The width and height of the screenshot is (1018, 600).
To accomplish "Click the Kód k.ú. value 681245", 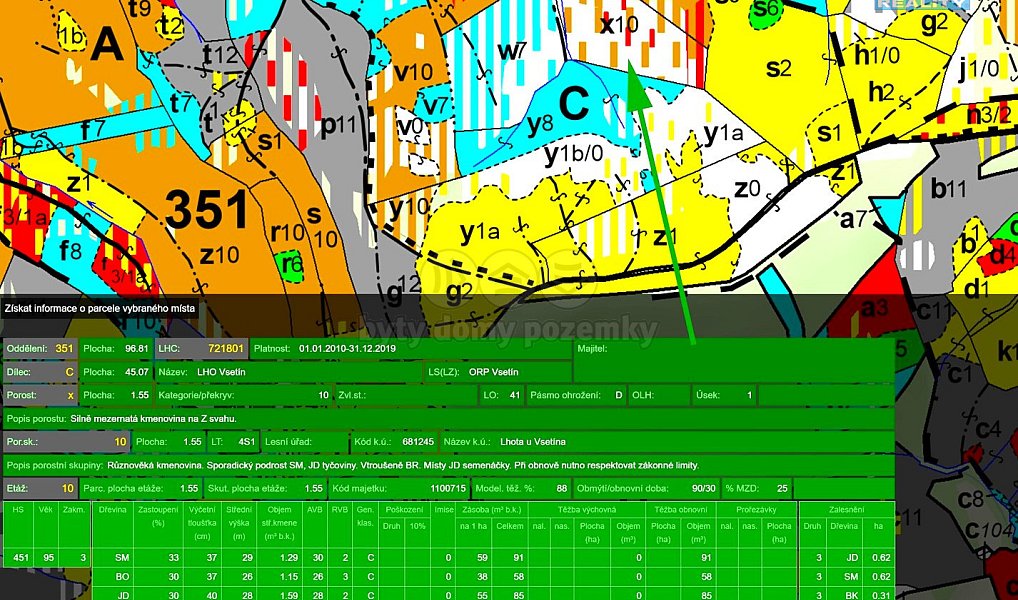I will (x=418, y=442).
